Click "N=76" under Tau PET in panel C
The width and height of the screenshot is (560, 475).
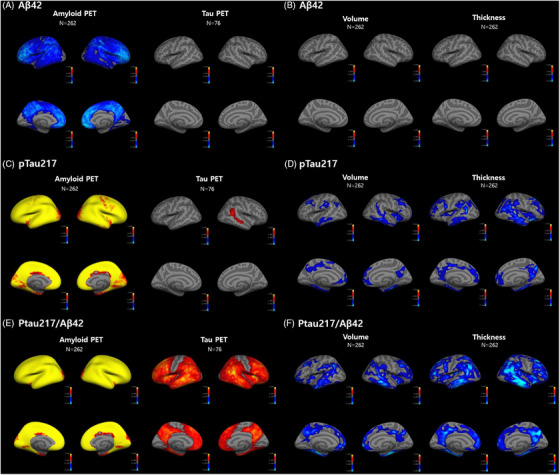pos(207,189)
